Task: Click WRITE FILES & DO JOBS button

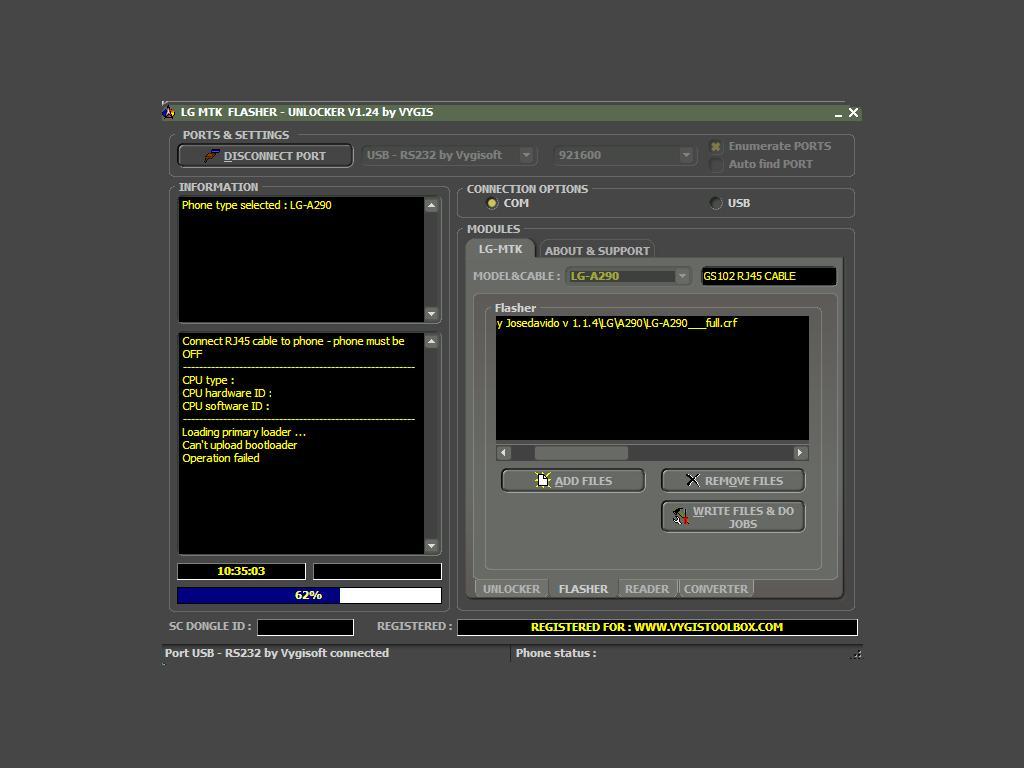Action: point(733,517)
